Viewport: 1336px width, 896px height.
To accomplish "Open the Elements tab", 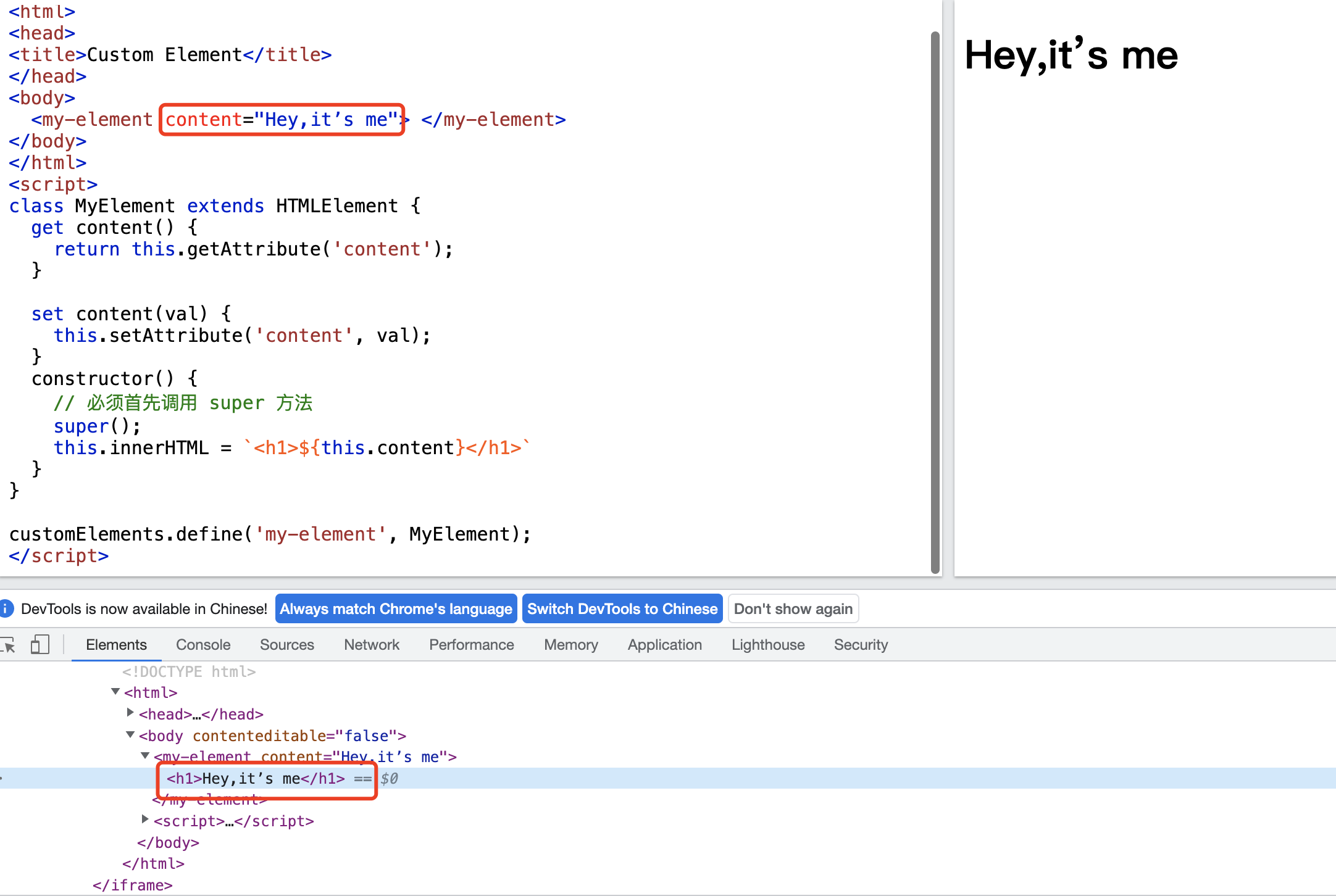I will [116, 645].
